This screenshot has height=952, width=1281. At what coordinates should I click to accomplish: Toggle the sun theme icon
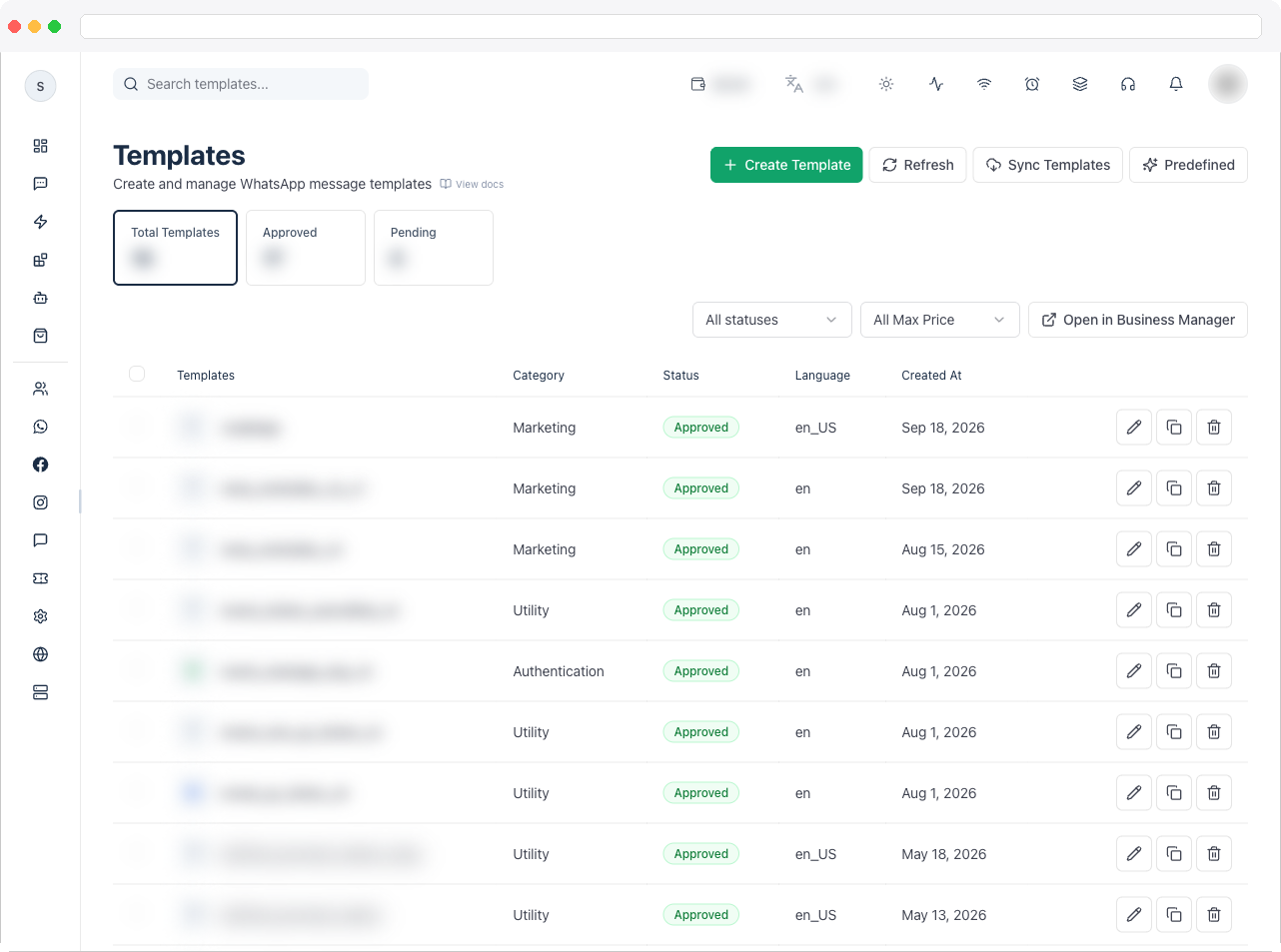886,84
